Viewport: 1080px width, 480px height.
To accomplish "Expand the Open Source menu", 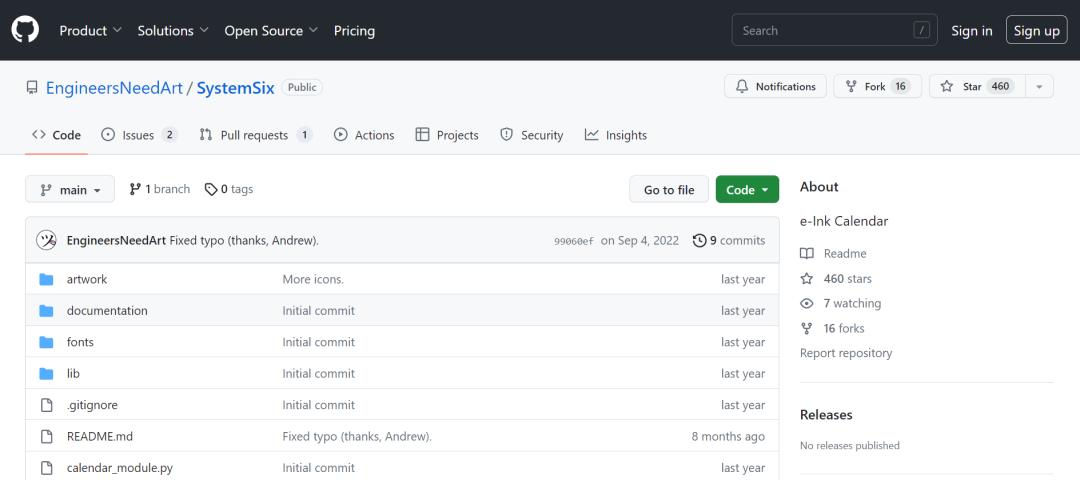I will [271, 30].
